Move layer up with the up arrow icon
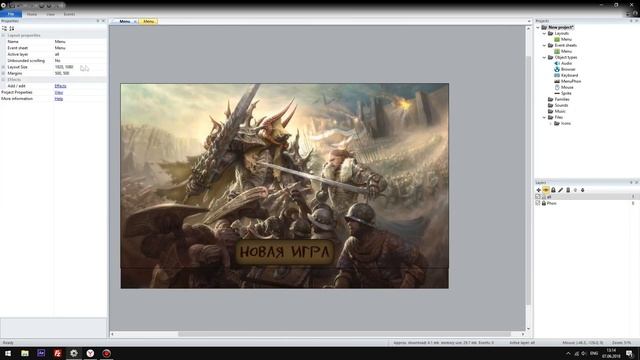640x360 pixels. click(575, 190)
